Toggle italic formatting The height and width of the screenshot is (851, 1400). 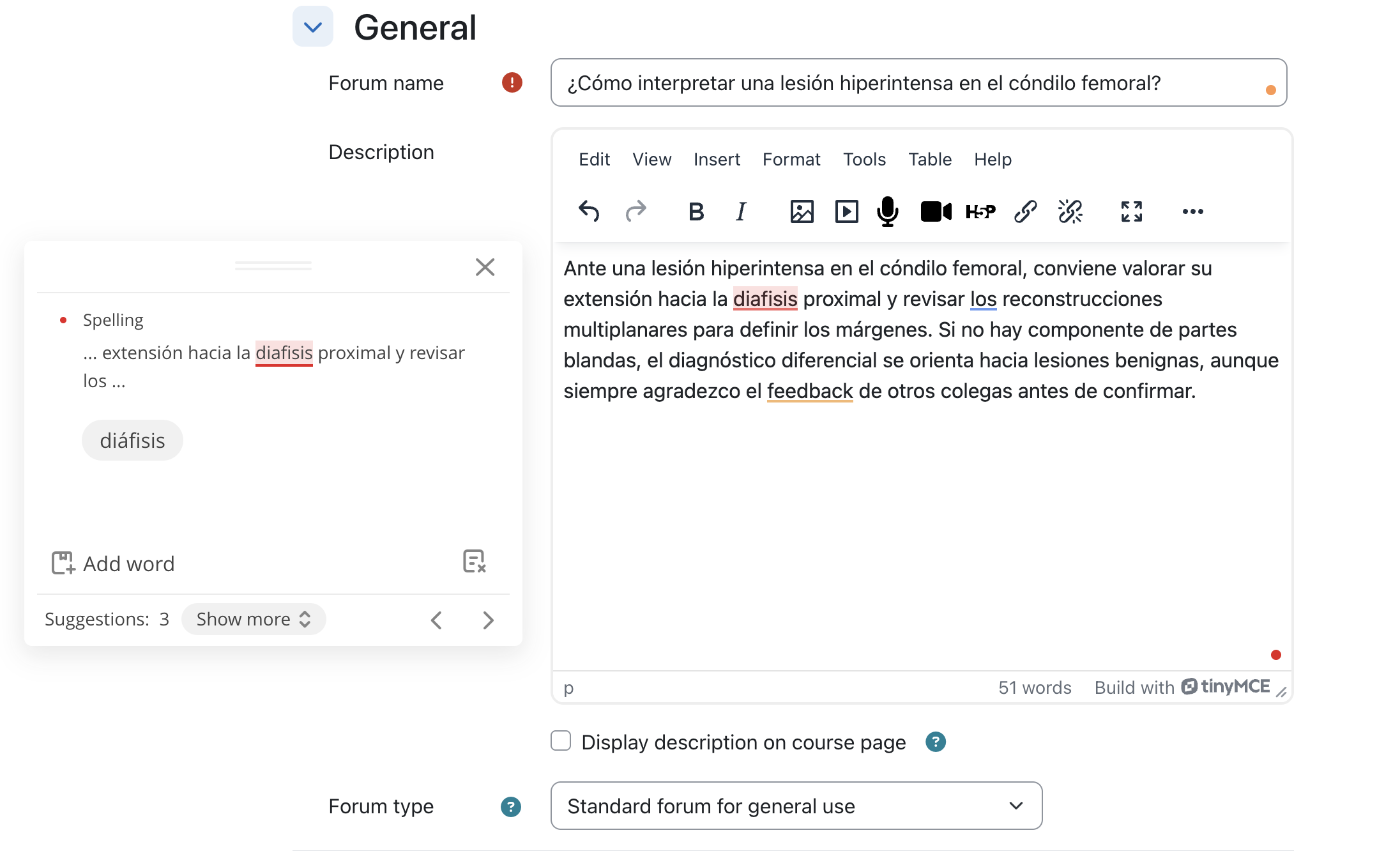point(741,211)
